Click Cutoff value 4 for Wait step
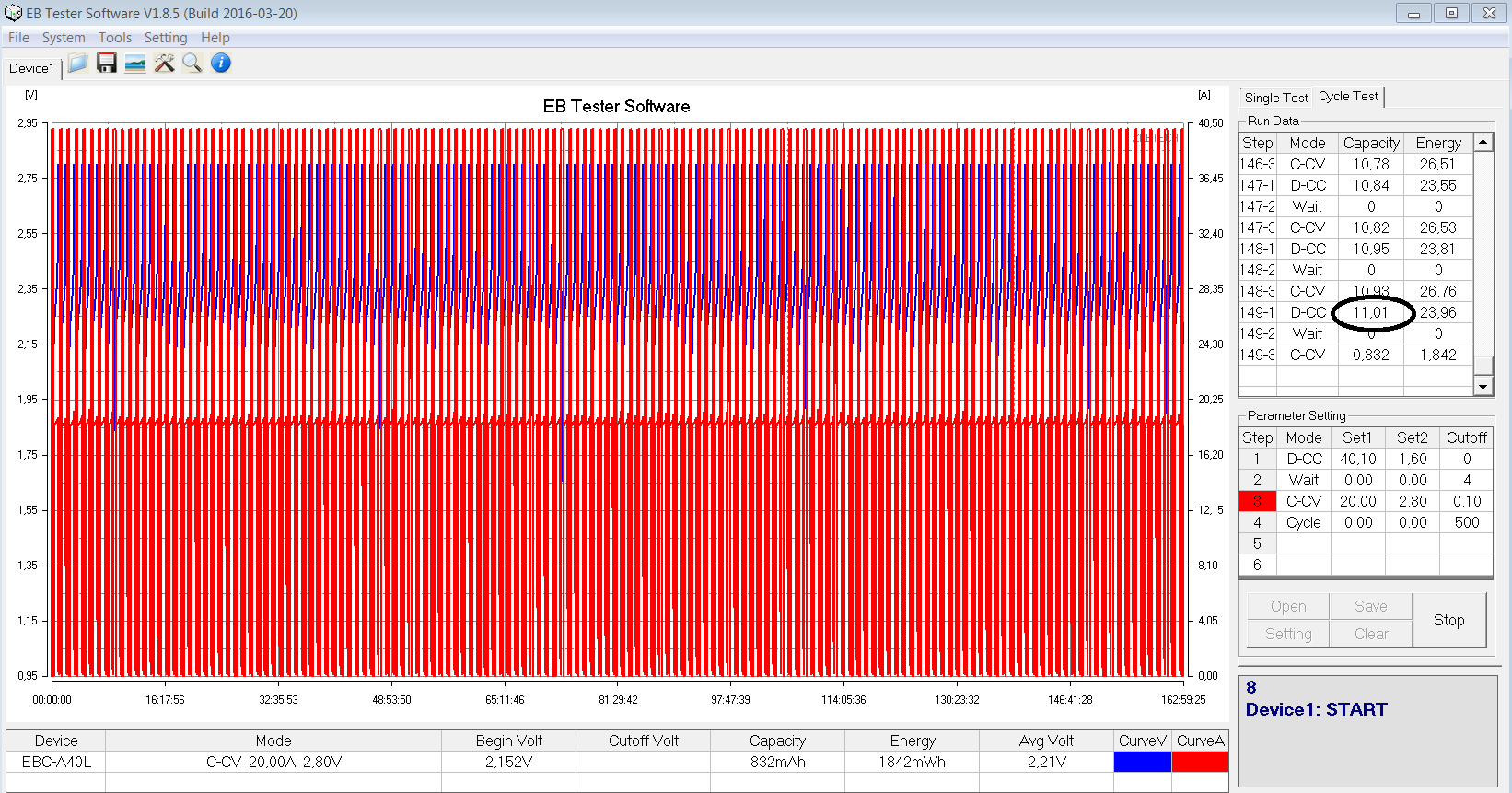Screen dimensions: 1512x793 pos(1467,480)
